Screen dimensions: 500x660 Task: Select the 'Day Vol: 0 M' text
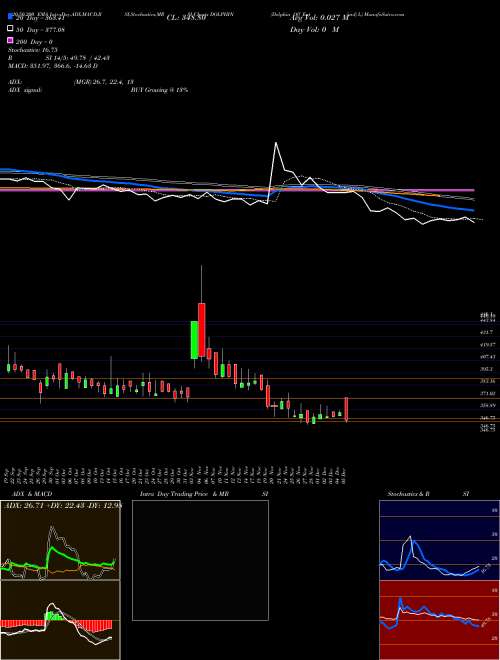[314, 29]
